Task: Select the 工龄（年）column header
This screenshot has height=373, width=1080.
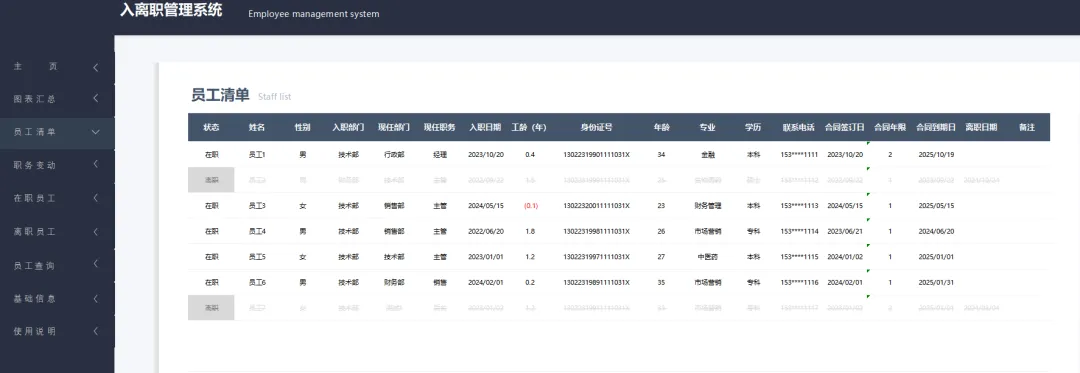Action: pos(530,127)
